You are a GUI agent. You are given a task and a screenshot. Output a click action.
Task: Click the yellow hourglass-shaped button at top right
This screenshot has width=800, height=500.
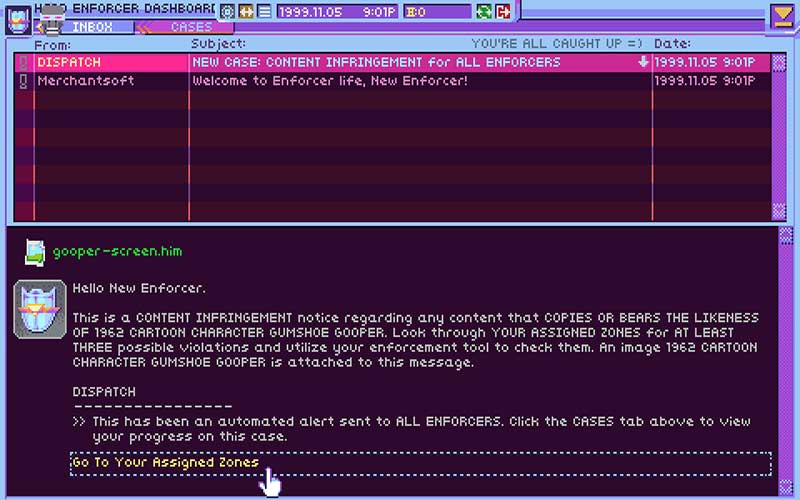pyautogui.click(x=783, y=15)
